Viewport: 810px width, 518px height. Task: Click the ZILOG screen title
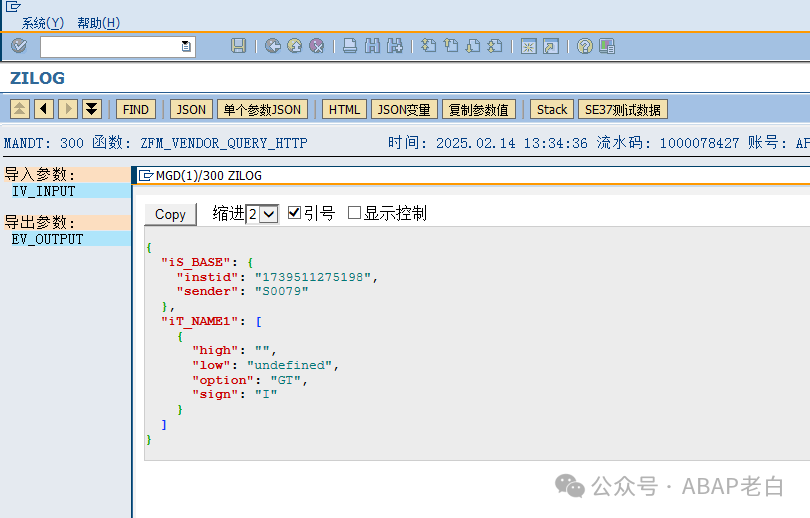click(37, 78)
